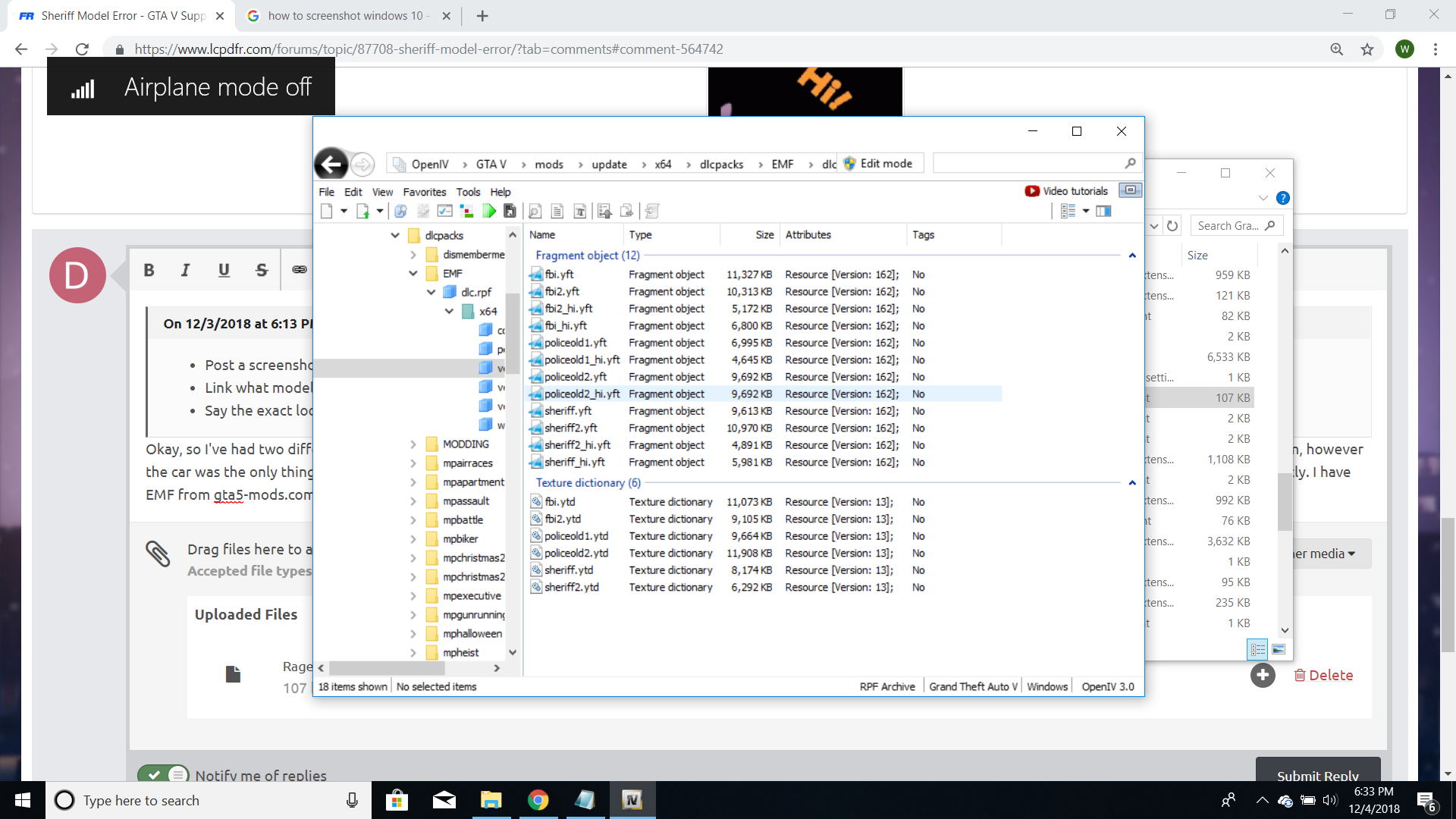This screenshot has height=819, width=1456.
Task: Click the OpenIV back navigation arrow
Action: pos(331,164)
